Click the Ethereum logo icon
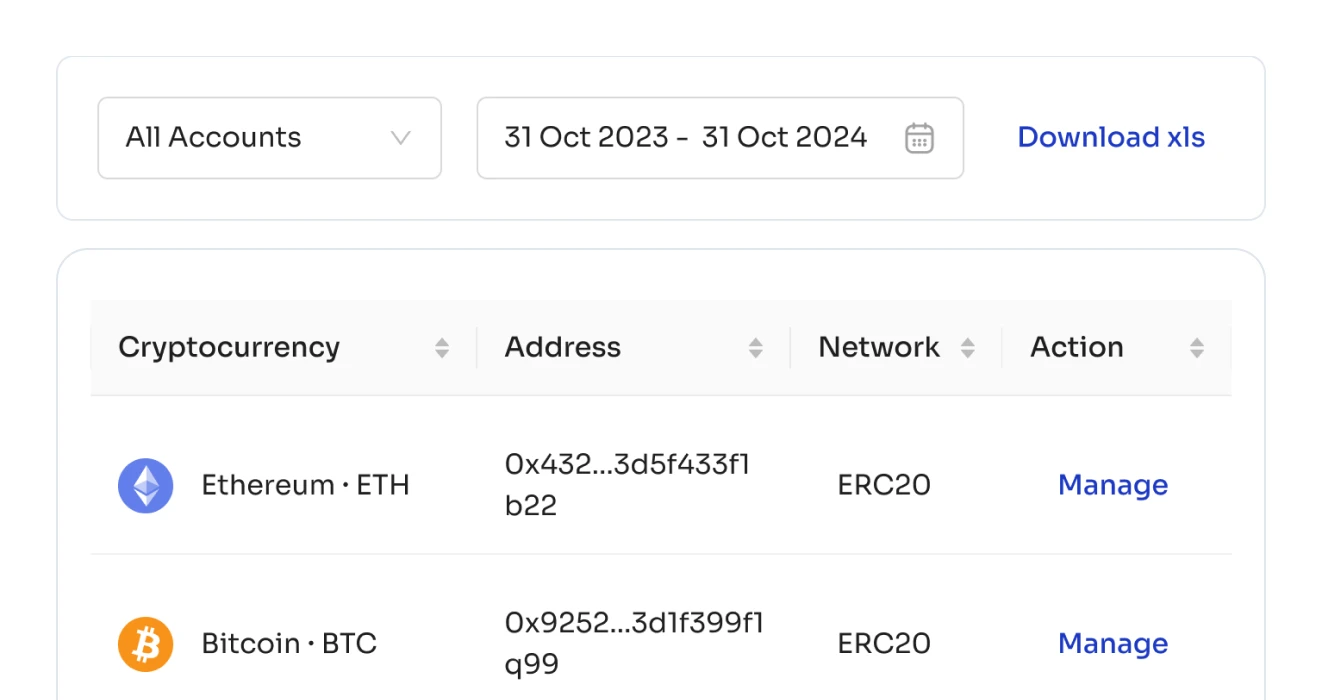 [146, 485]
